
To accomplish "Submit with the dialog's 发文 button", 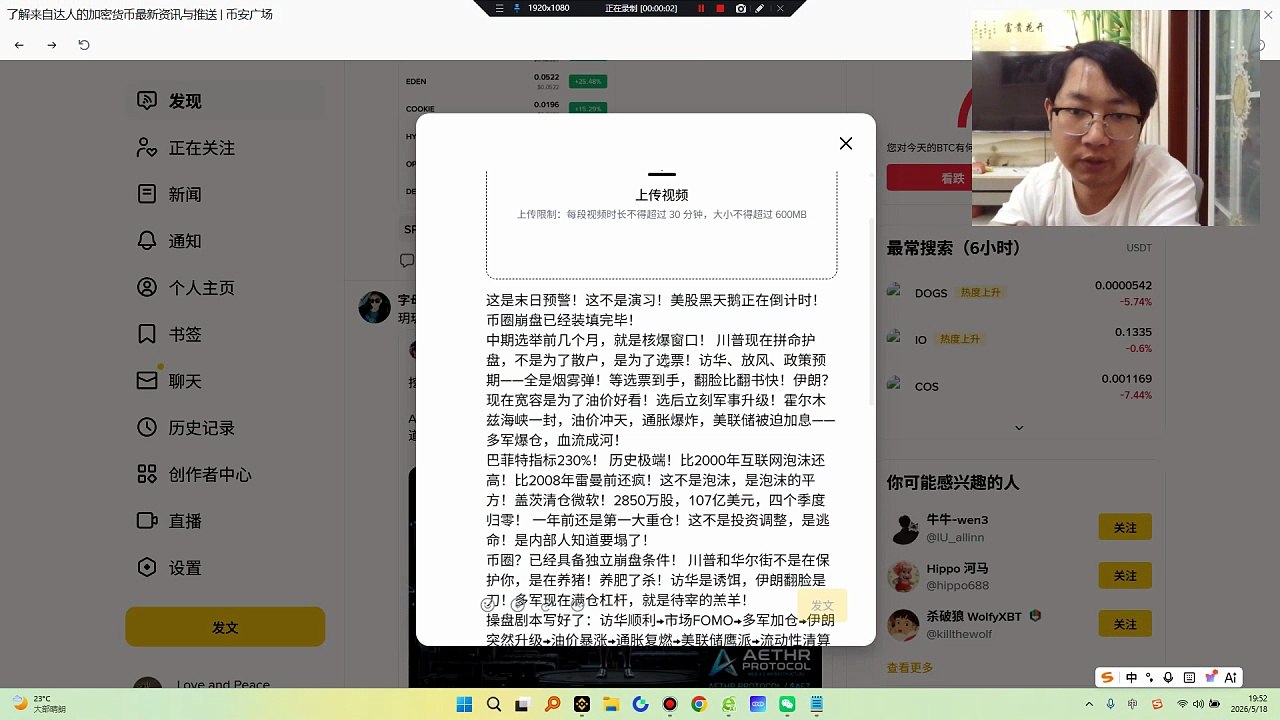I will (x=822, y=605).
